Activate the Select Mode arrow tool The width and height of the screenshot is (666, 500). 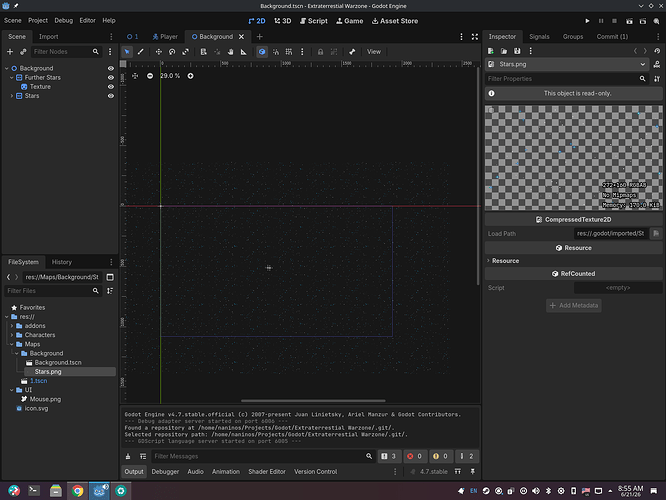(x=127, y=52)
